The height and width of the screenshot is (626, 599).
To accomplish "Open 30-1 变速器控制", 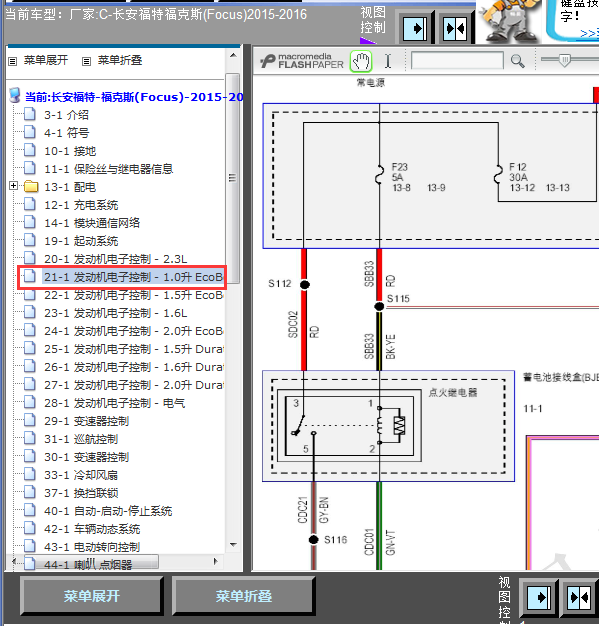I will point(86,457).
